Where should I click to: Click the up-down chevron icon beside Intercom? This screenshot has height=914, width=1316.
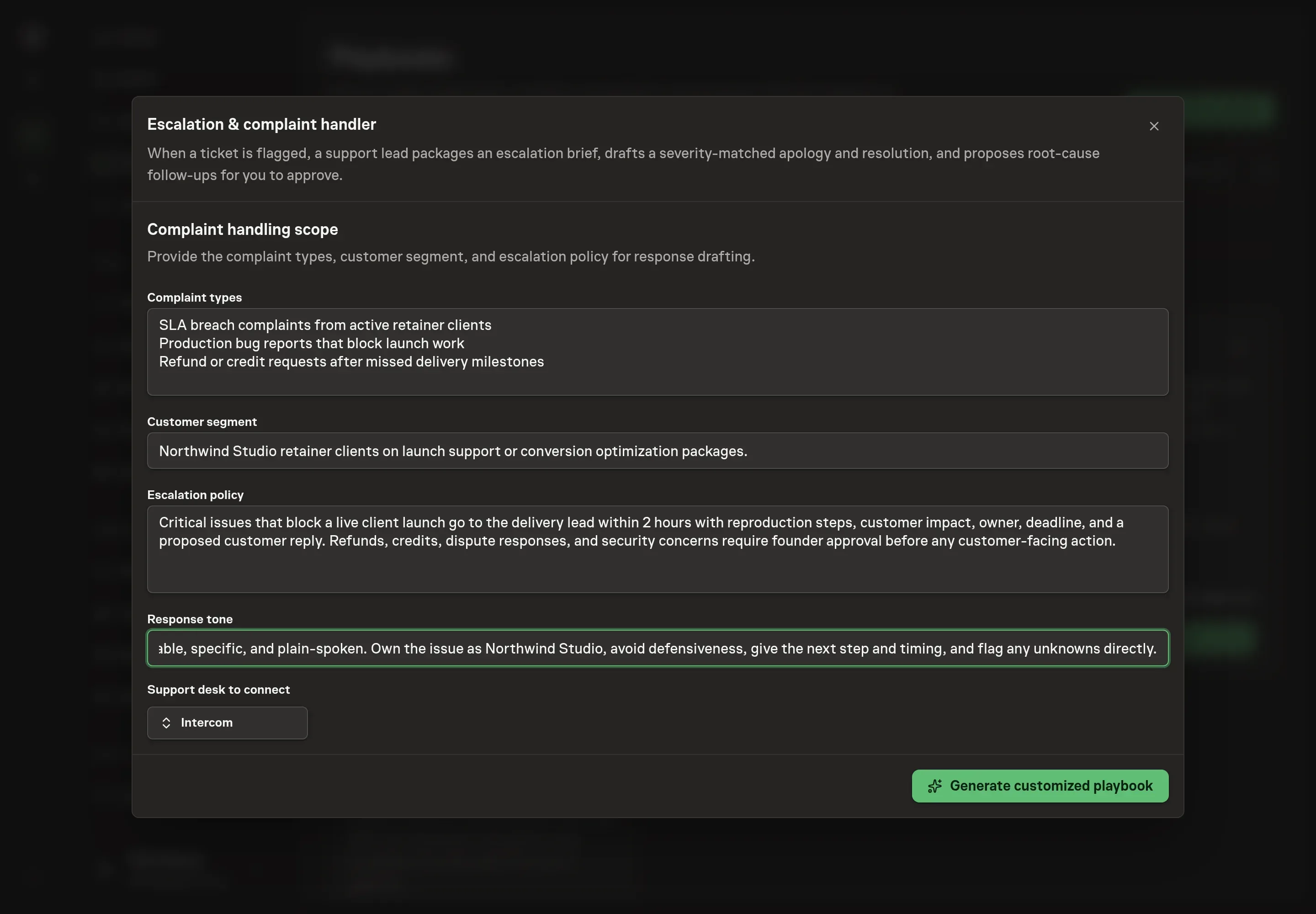click(x=166, y=723)
